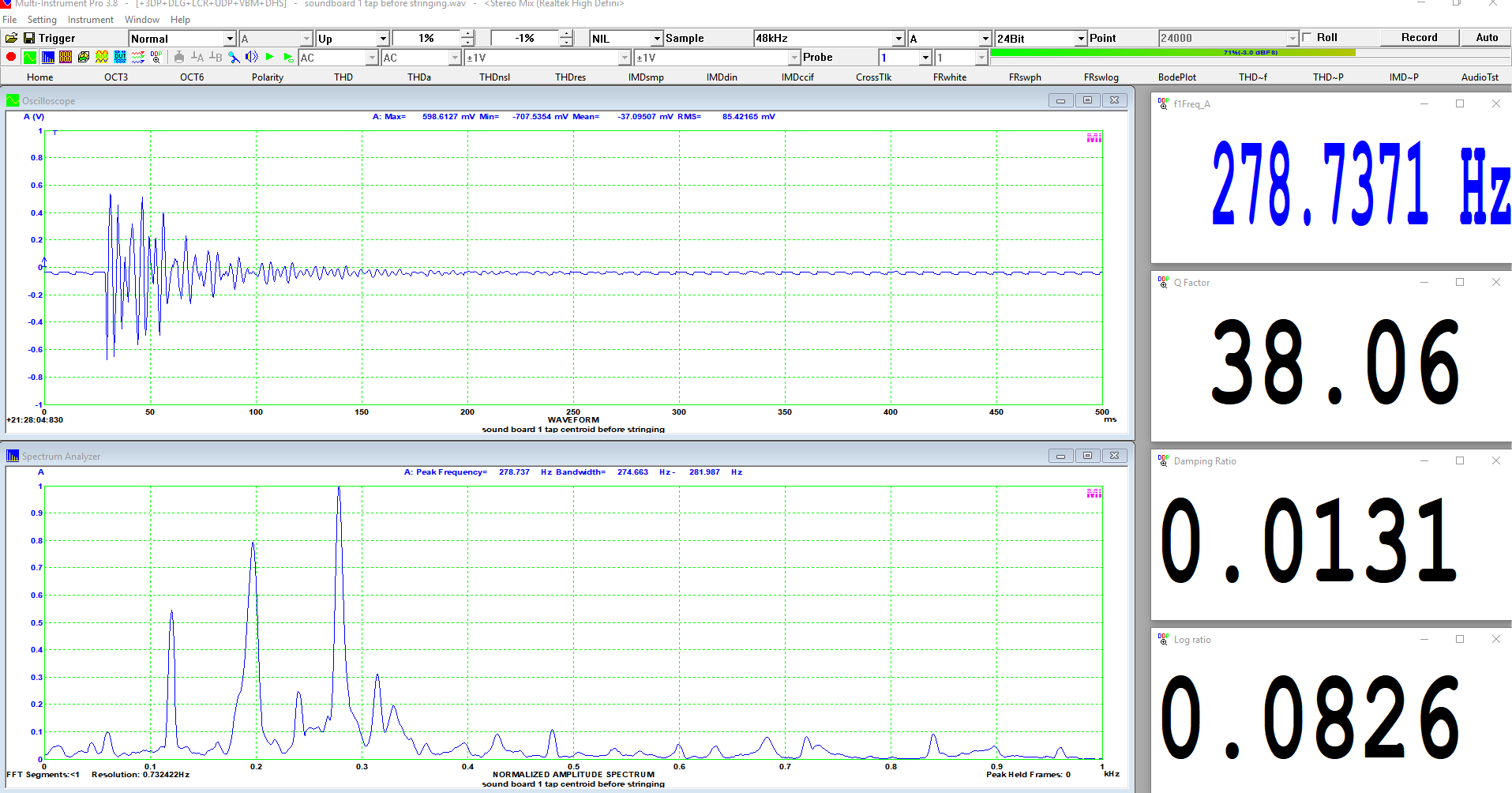This screenshot has height=793, width=1512.
Task: Click the DUT device test plan icon
Action: [120, 57]
